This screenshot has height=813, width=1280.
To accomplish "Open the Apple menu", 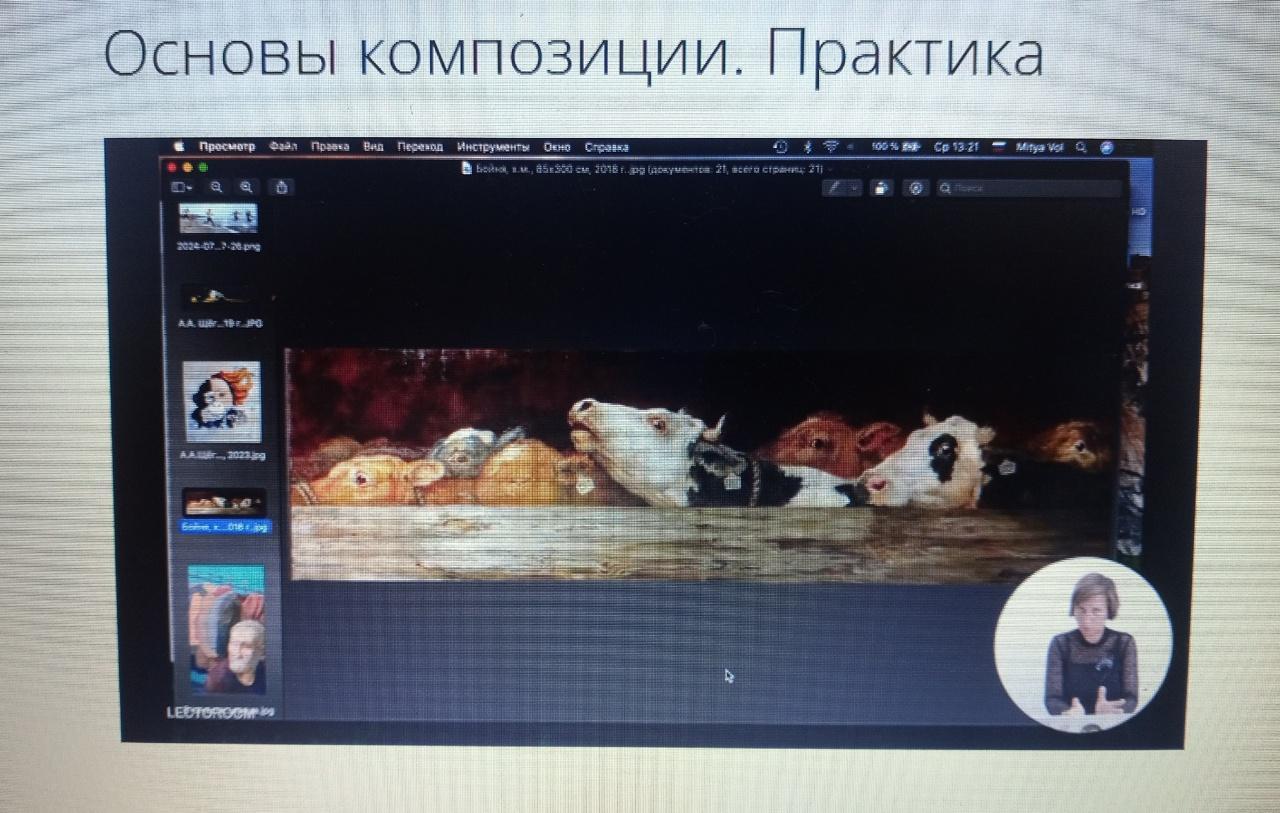I will click(x=179, y=147).
